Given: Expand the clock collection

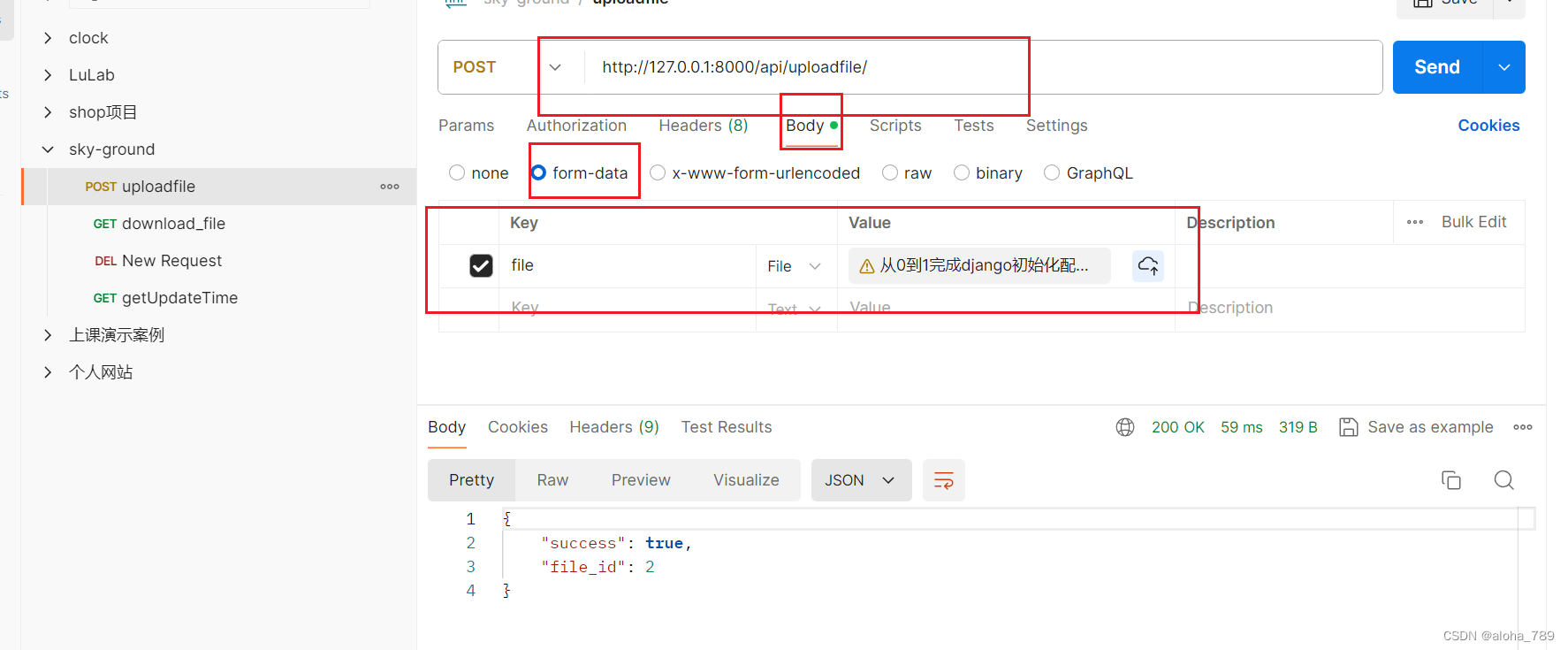Looking at the screenshot, I should point(48,38).
